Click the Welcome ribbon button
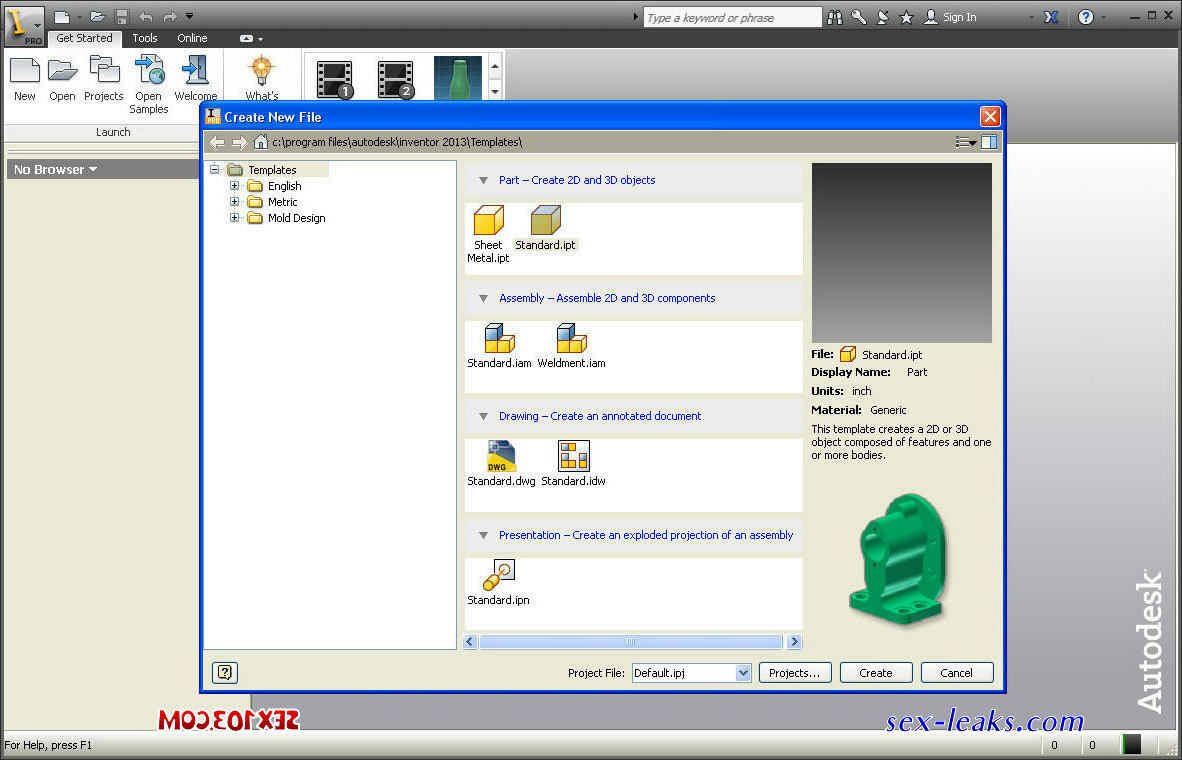 [x=195, y=78]
